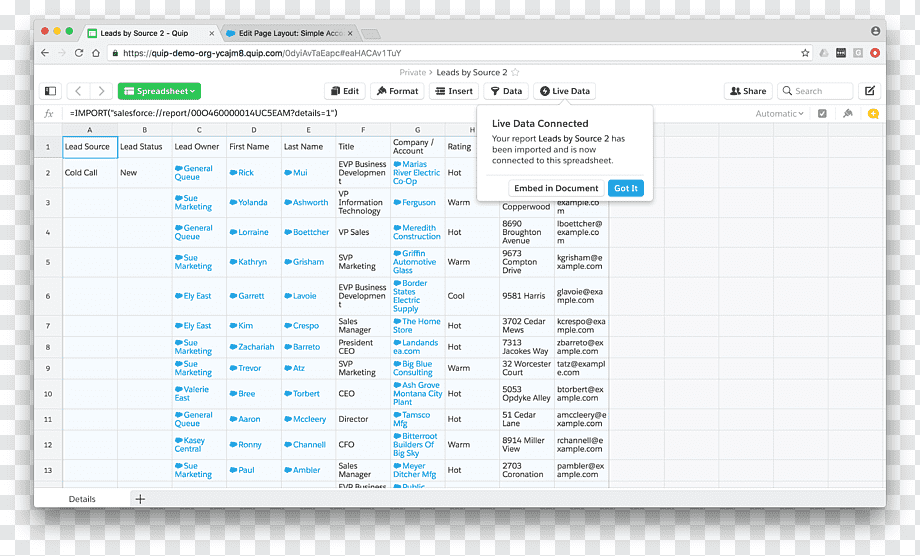Click the Cool rating cell
This screenshot has height=556, width=920.
click(x=472, y=296)
